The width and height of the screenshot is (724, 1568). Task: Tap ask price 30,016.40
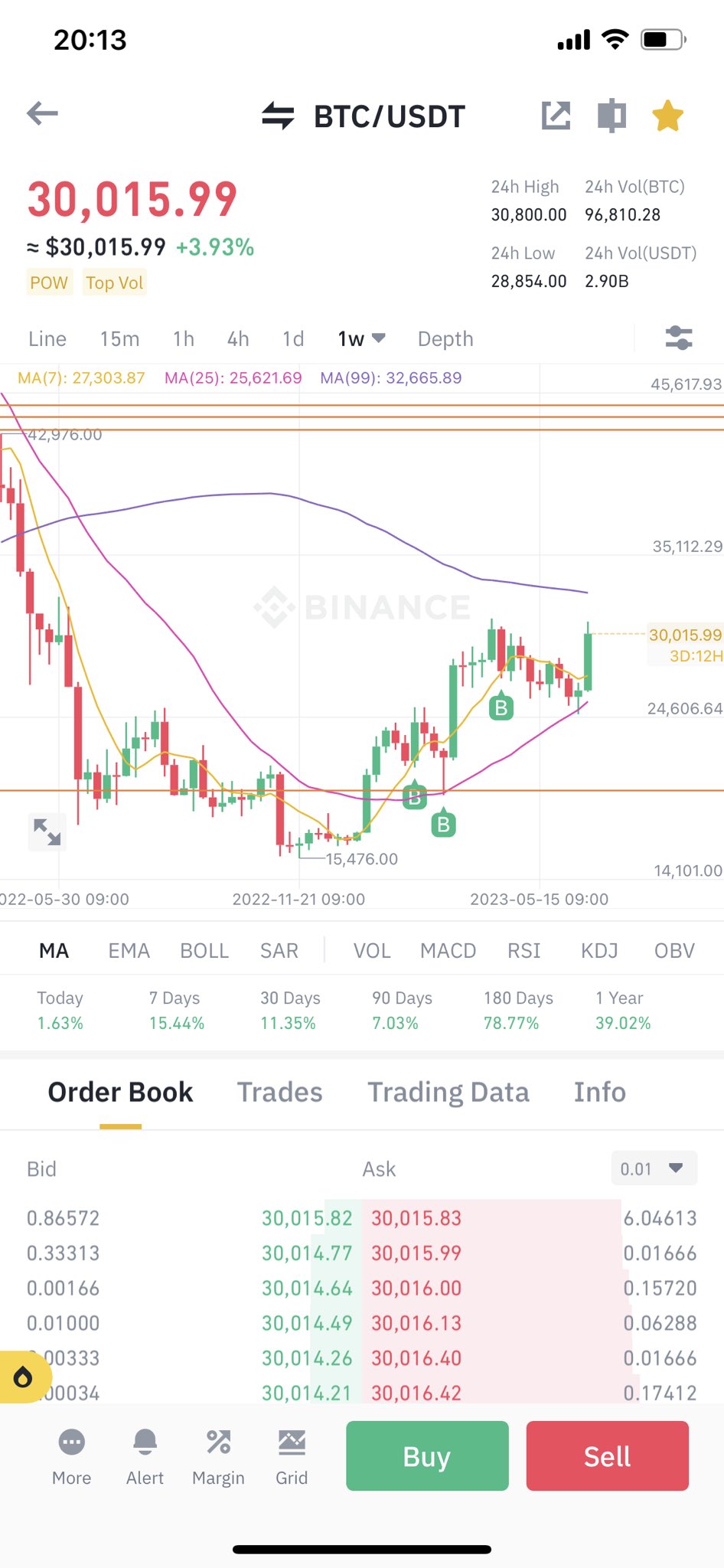[416, 1358]
